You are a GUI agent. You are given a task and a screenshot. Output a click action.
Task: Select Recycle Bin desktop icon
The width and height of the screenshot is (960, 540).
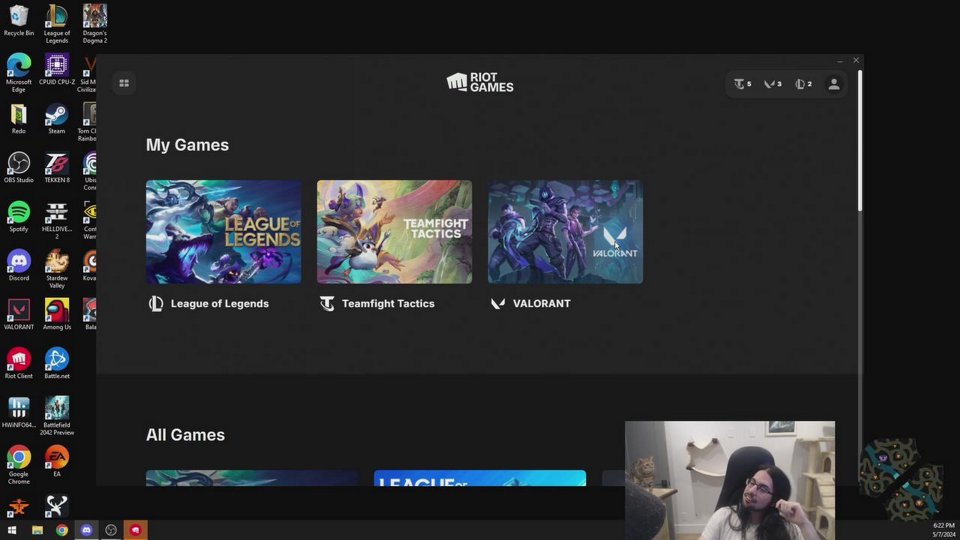click(19, 21)
